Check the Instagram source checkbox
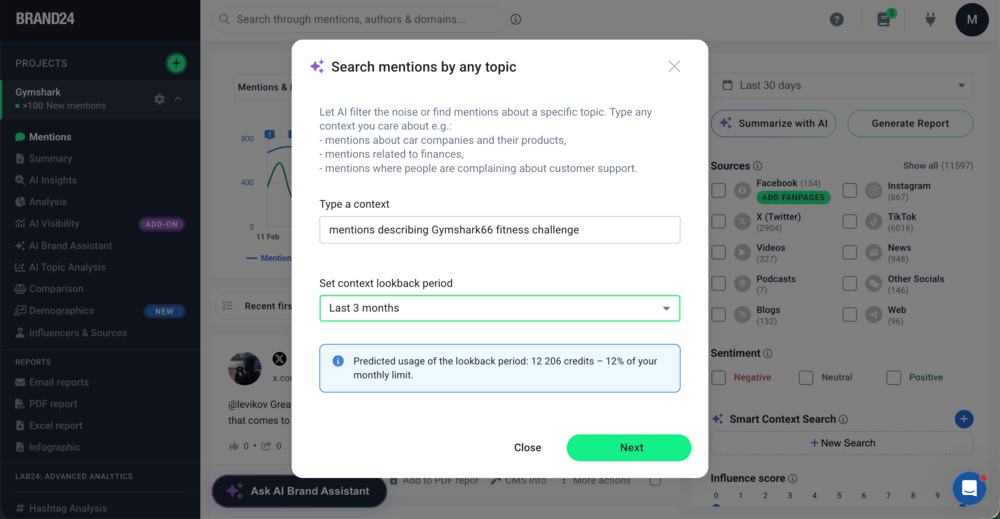The width and height of the screenshot is (1000, 519). click(849, 190)
